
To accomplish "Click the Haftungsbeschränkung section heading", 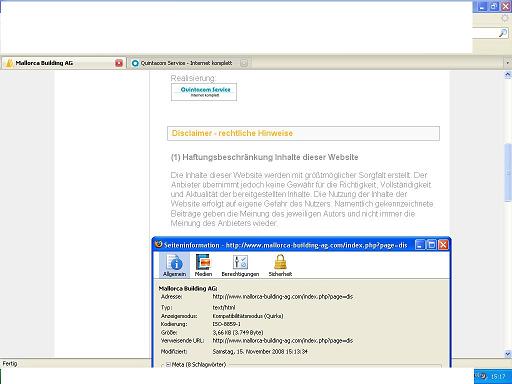I will tap(264, 157).
